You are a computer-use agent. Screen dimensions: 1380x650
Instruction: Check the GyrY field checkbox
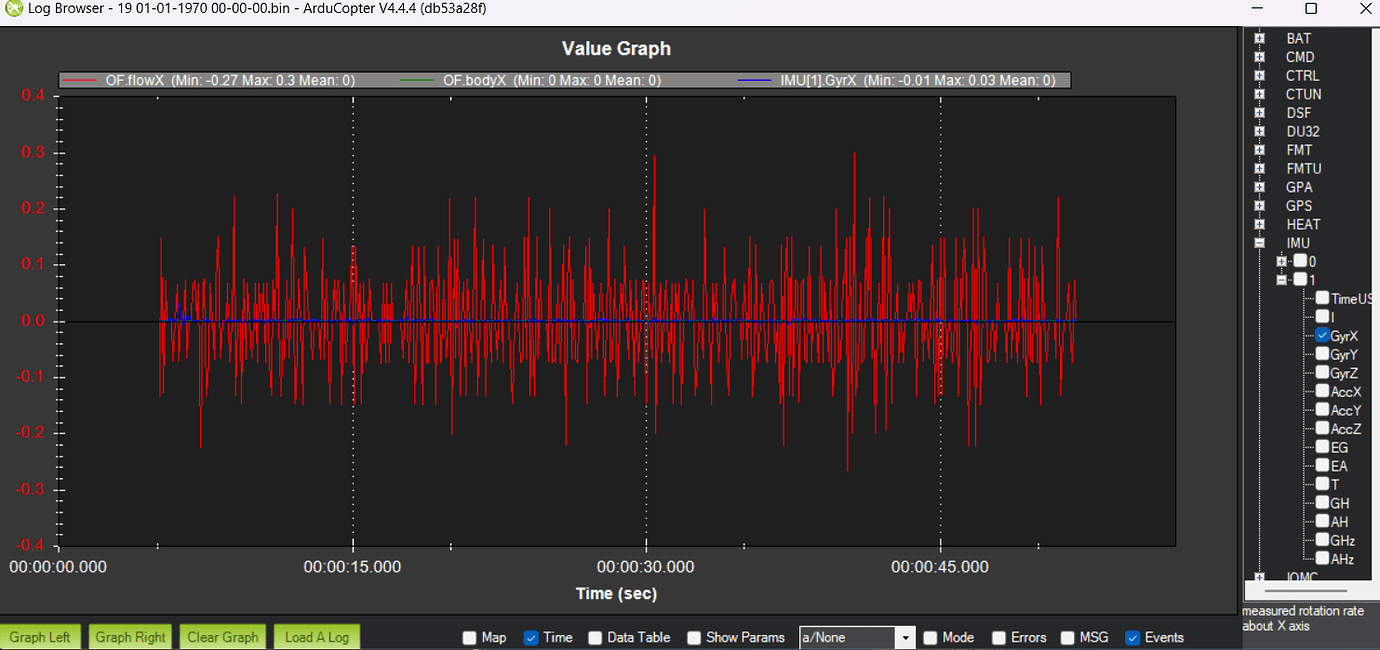(x=1322, y=354)
